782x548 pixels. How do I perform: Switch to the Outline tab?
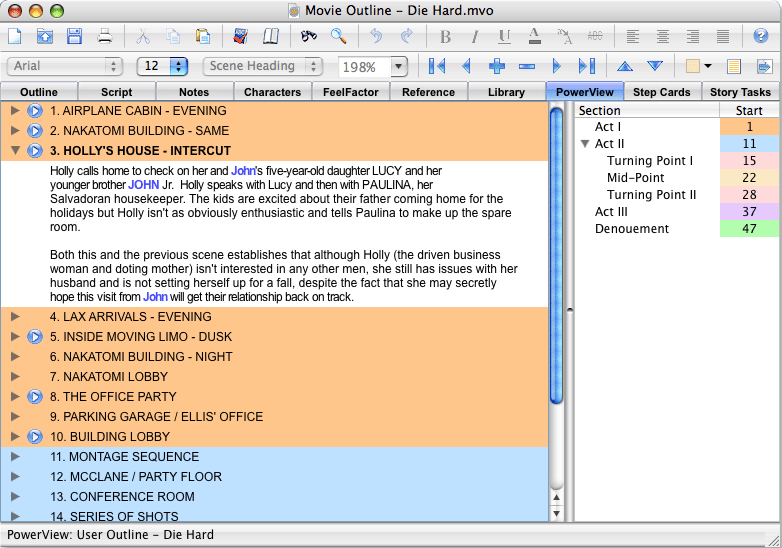pos(39,92)
